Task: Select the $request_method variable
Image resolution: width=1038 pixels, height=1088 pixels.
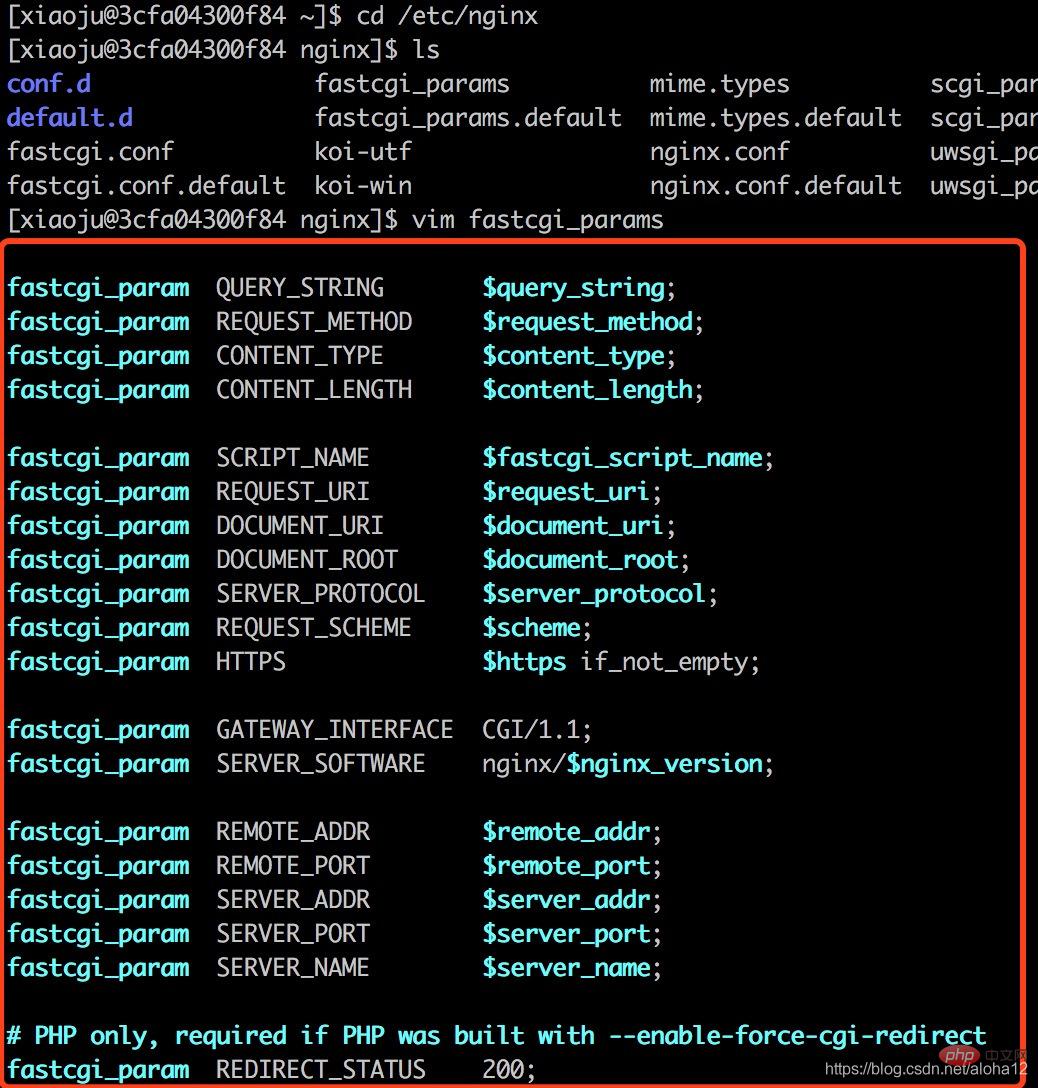Action: [x=588, y=322]
